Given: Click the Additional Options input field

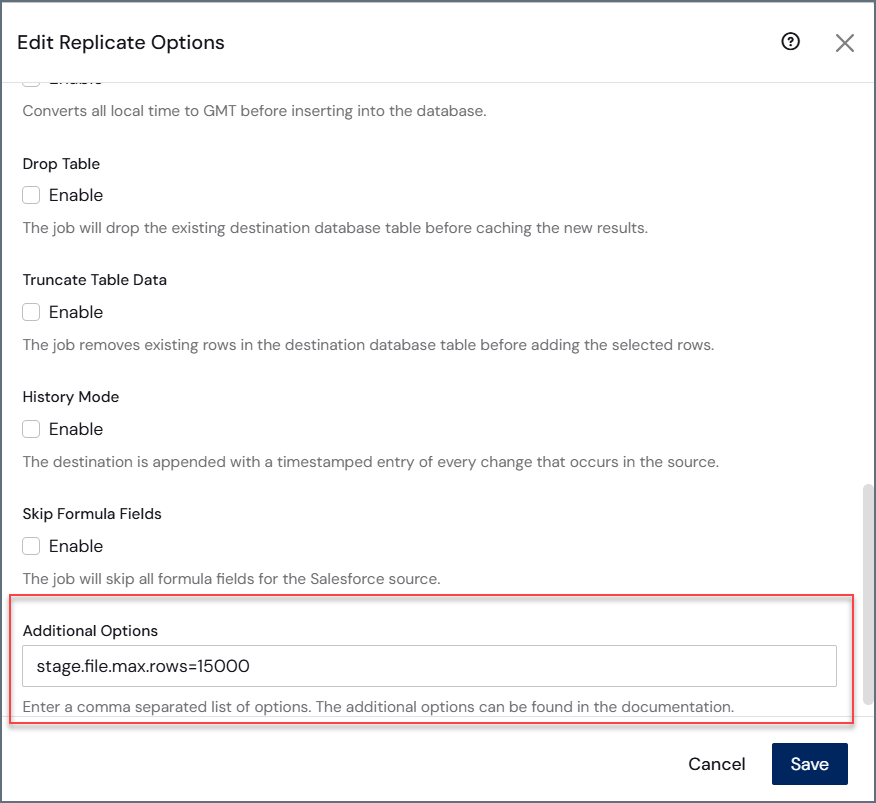Looking at the screenshot, I should (429, 666).
